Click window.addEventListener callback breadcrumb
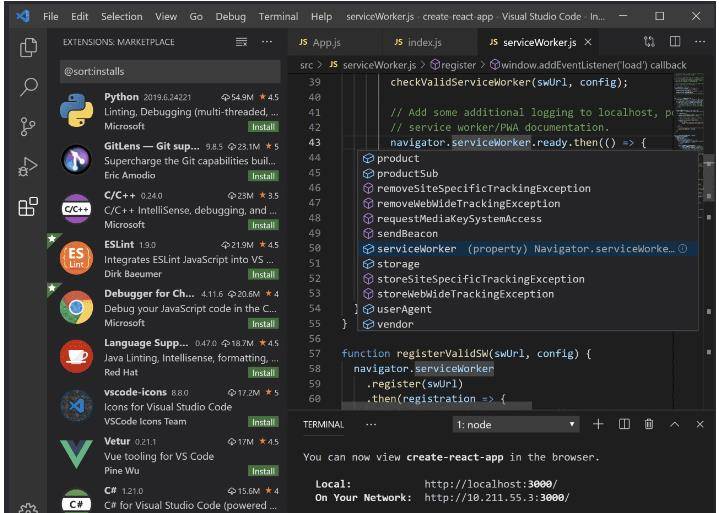The width and height of the screenshot is (719, 513). [588, 65]
